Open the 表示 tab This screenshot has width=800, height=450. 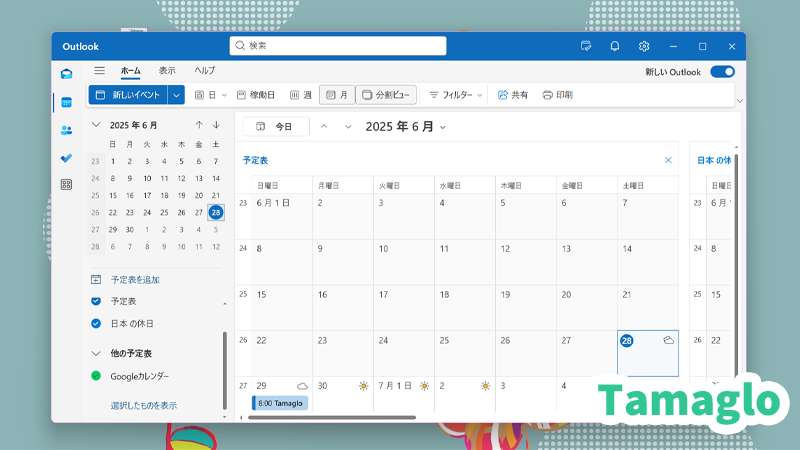click(x=167, y=71)
